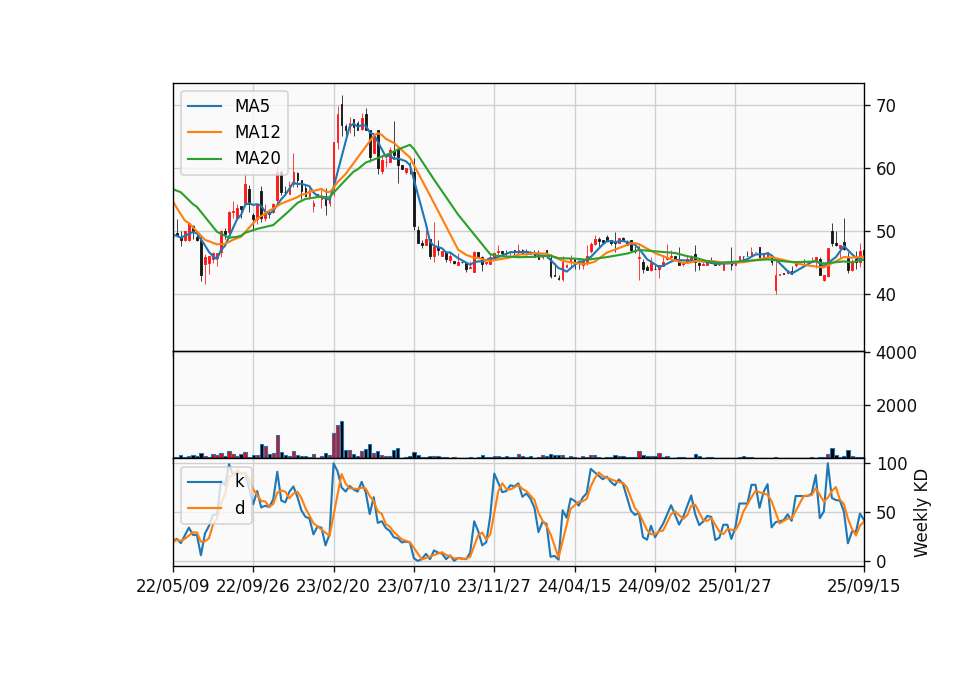Click the MA20 legend label
This screenshot has height=690, width=960.
[x=257, y=158]
